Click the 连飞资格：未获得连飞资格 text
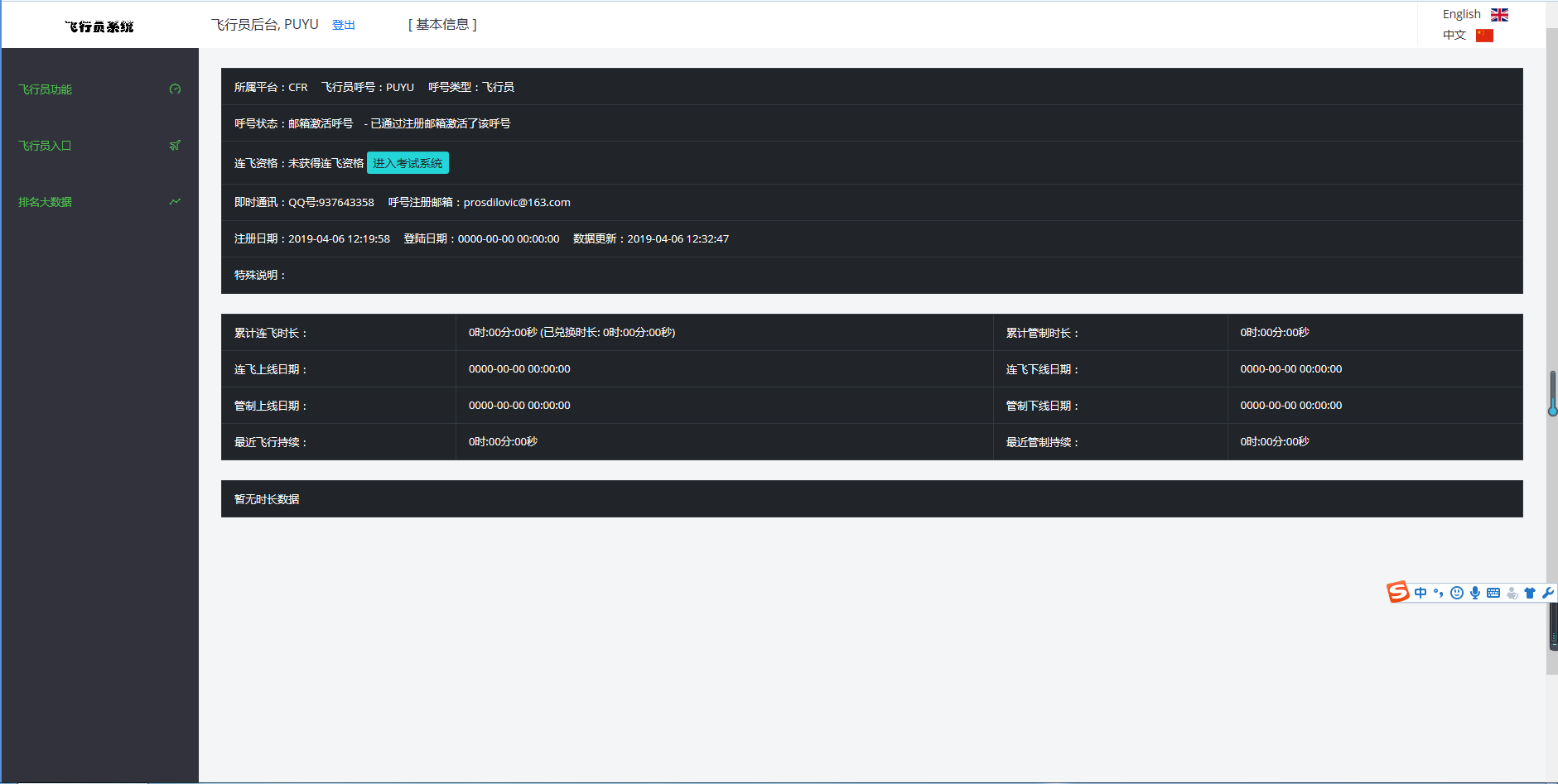 coord(299,163)
